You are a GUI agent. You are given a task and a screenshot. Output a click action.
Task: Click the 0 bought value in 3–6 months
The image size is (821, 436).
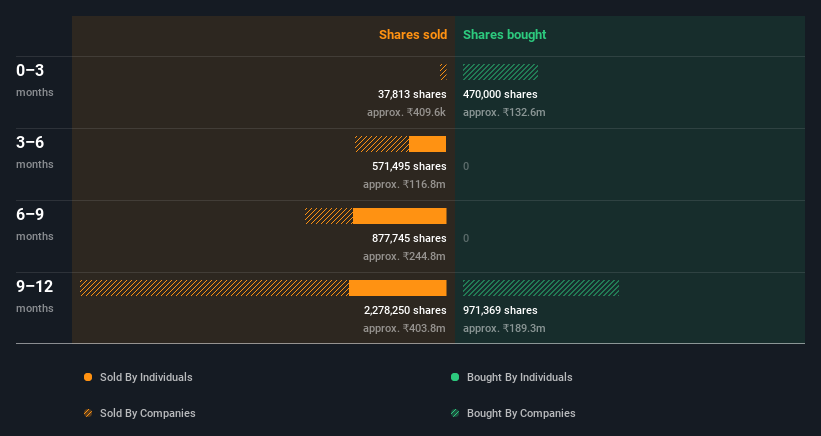point(466,166)
